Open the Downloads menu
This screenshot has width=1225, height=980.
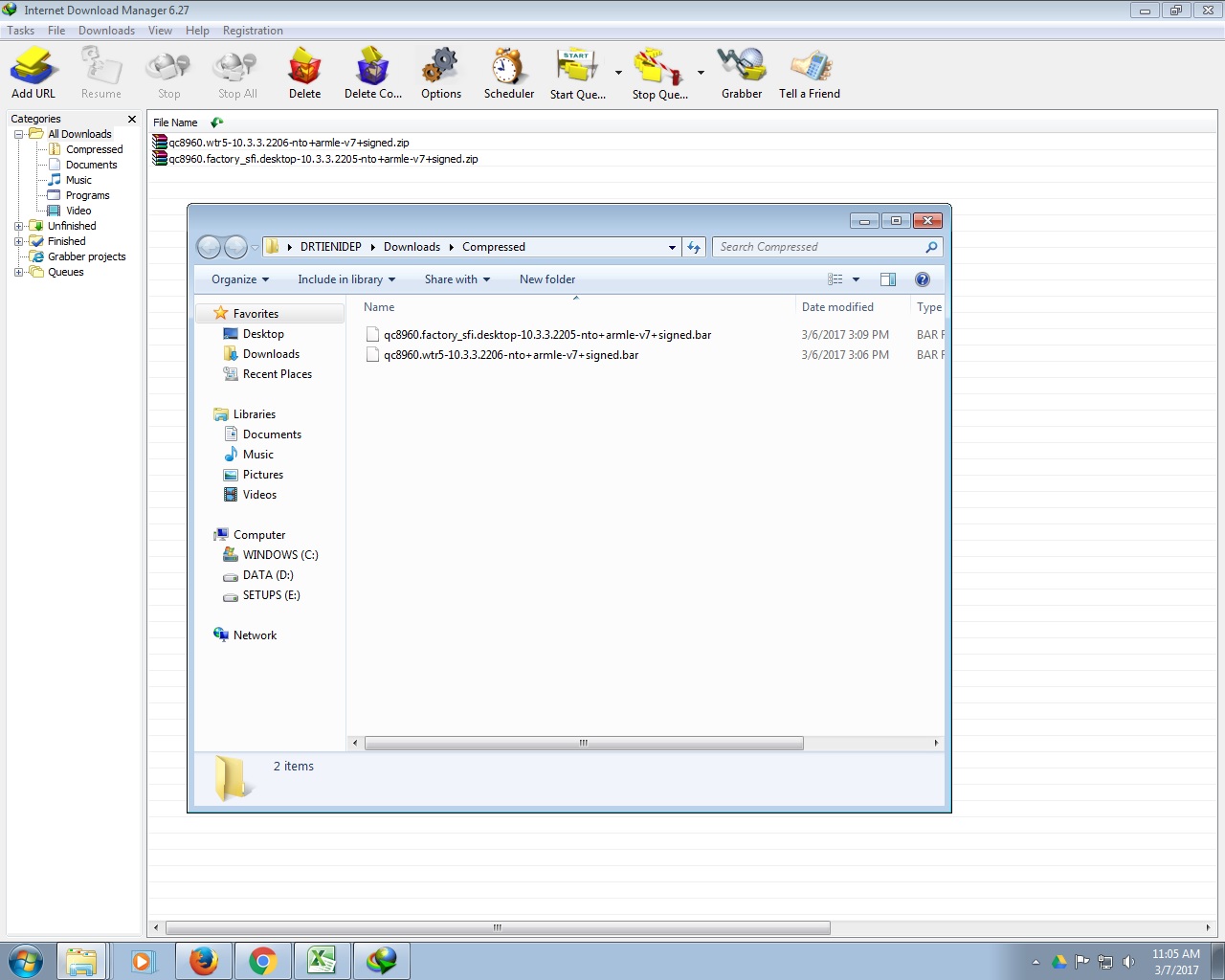point(106,31)
